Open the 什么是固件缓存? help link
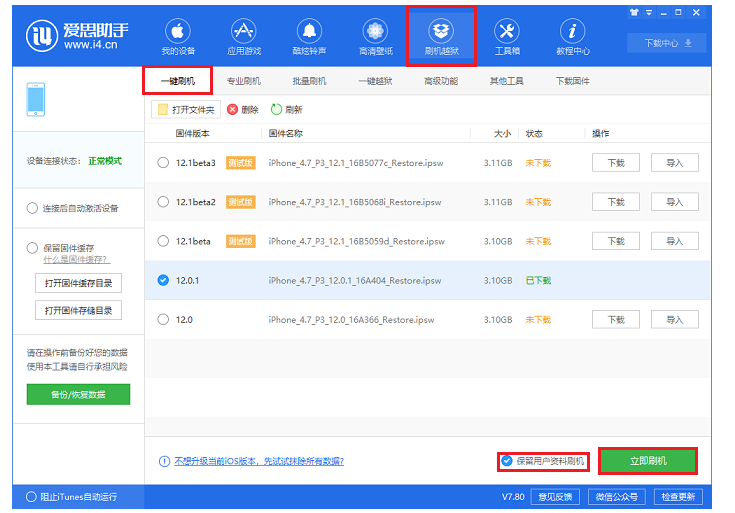The height and width of the screenshot is (513, 735). 77,260
